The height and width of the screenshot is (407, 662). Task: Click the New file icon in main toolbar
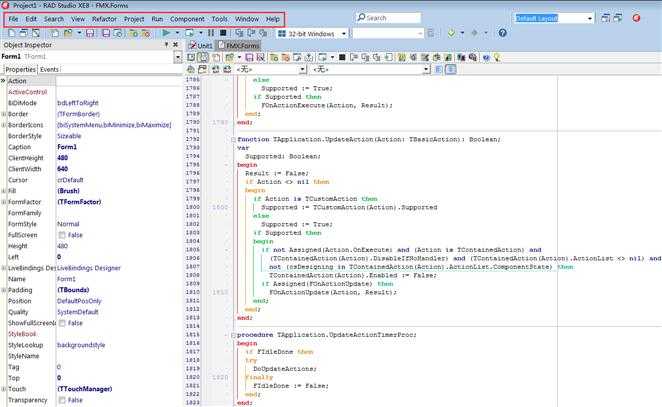tap(11, 33)
